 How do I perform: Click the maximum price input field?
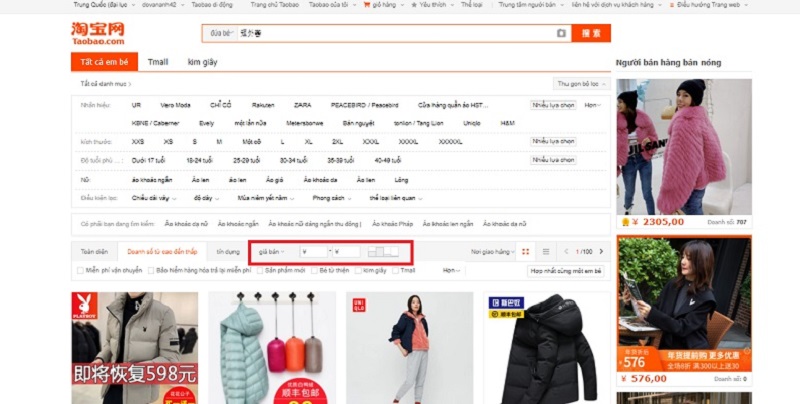coord(347,251)
